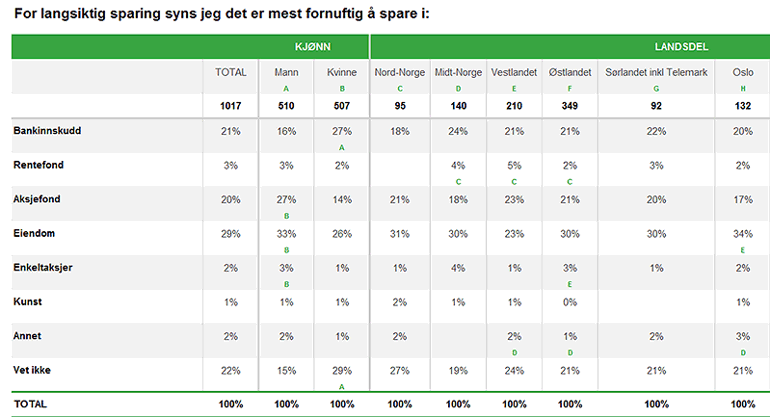This screenshot has height=417, width=770.
Task: Click the Midt-Norge column header
Action: point(456,73)
